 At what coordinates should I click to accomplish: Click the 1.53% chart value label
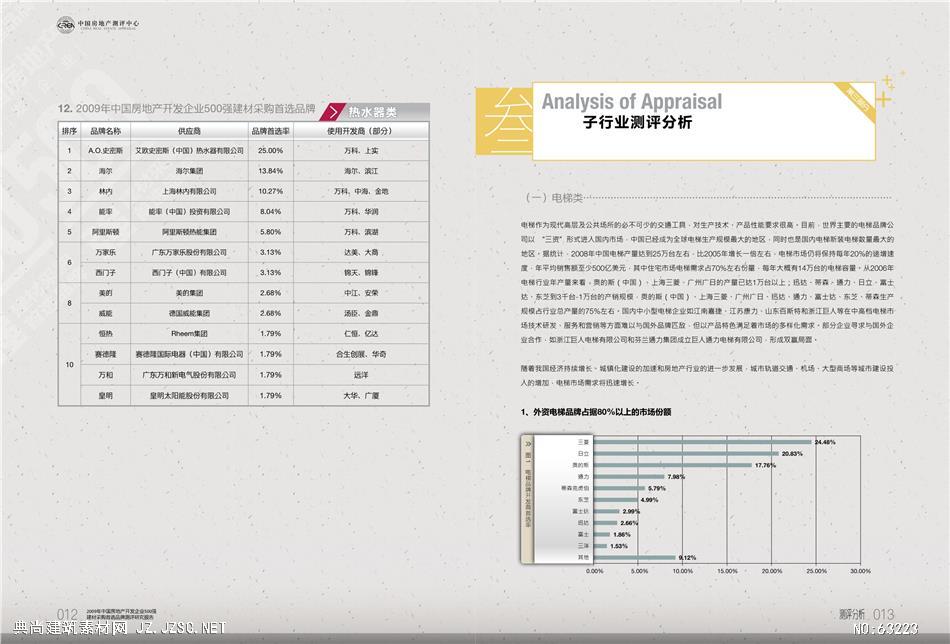(619, 546)
